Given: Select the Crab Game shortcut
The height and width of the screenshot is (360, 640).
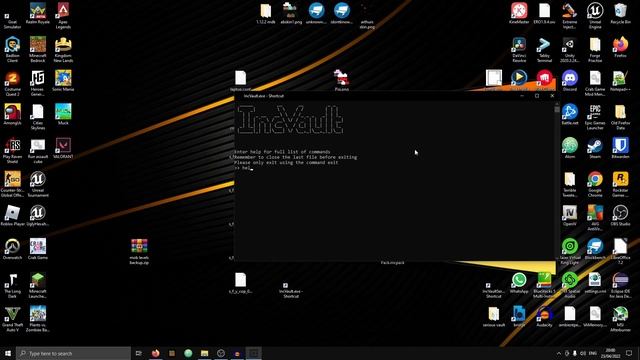Looking at the screenshot, I should tap(38, 249).
